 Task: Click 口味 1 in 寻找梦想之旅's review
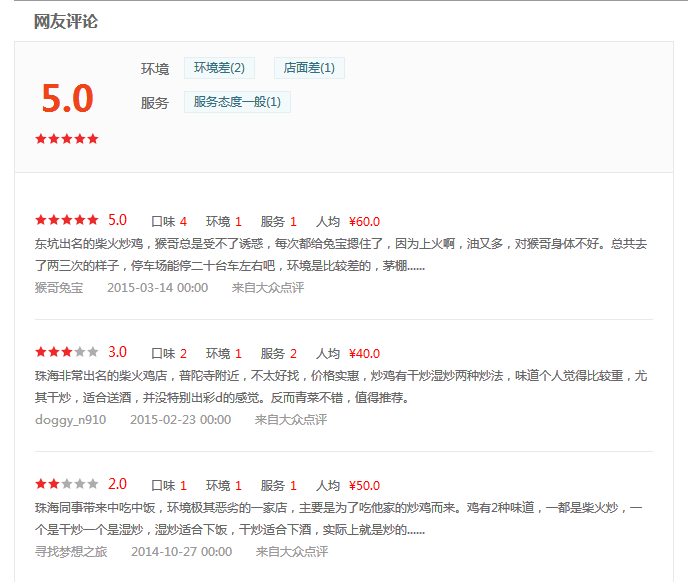click(169, 486)
